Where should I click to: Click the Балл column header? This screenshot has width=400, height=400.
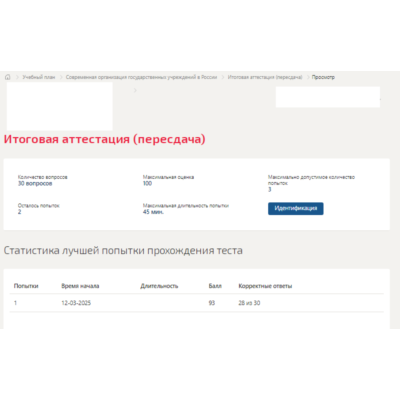pyautogui.click(x=215, y=286)
